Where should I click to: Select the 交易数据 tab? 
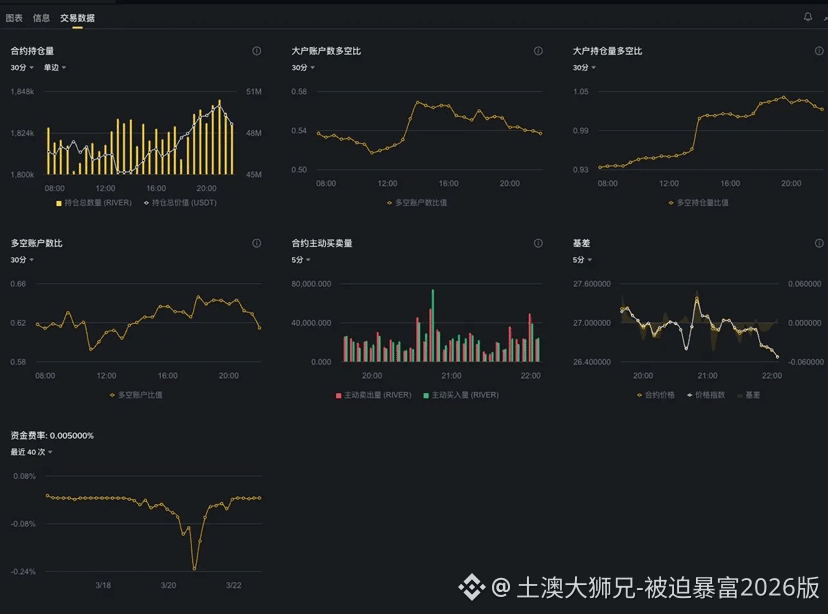(77, 18)
